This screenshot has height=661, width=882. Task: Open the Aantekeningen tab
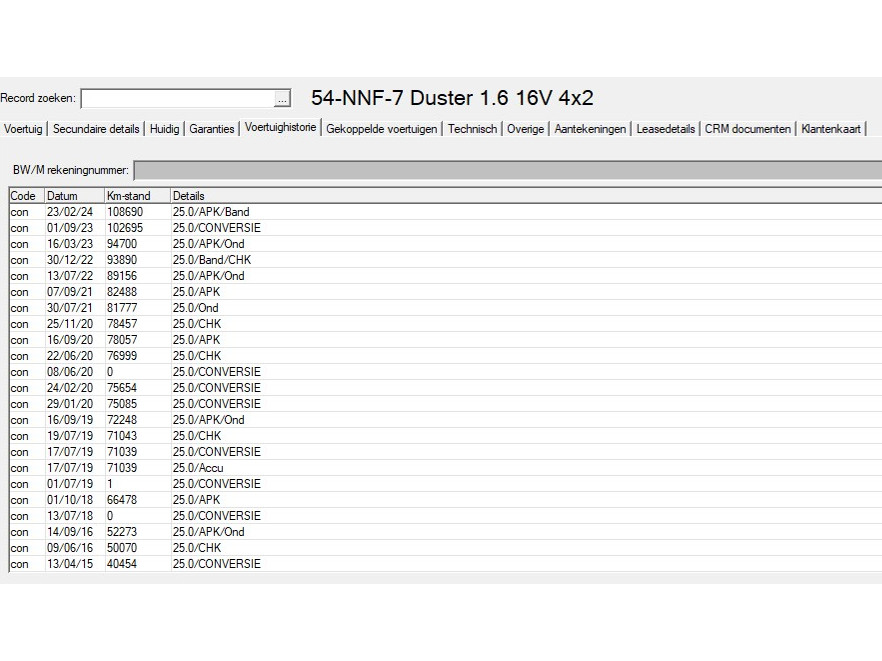[590, 129]
